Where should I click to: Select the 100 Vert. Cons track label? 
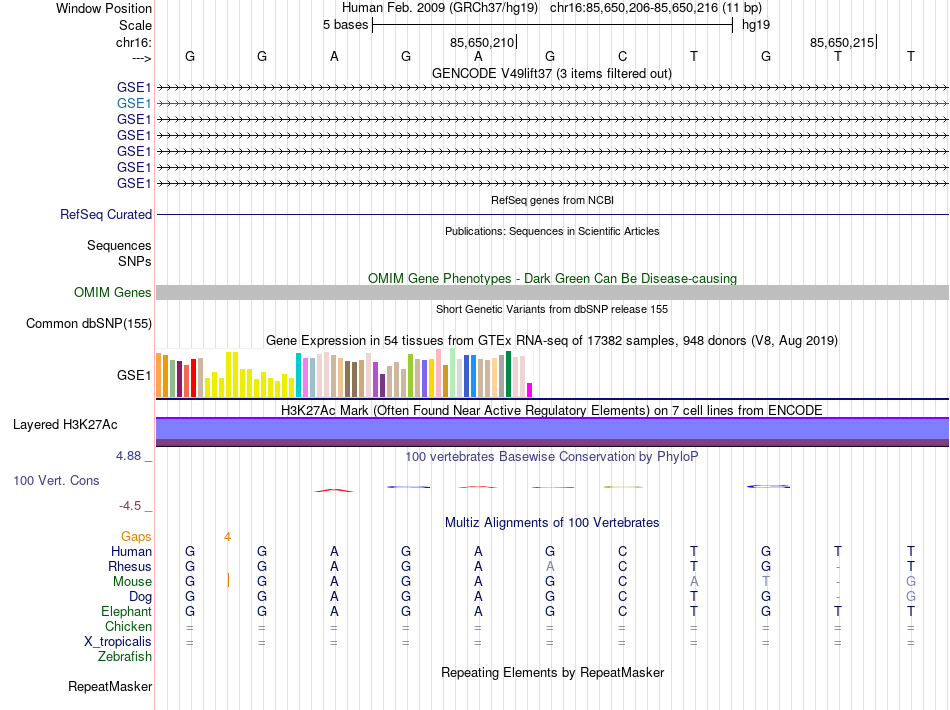[x=56, y=480]
